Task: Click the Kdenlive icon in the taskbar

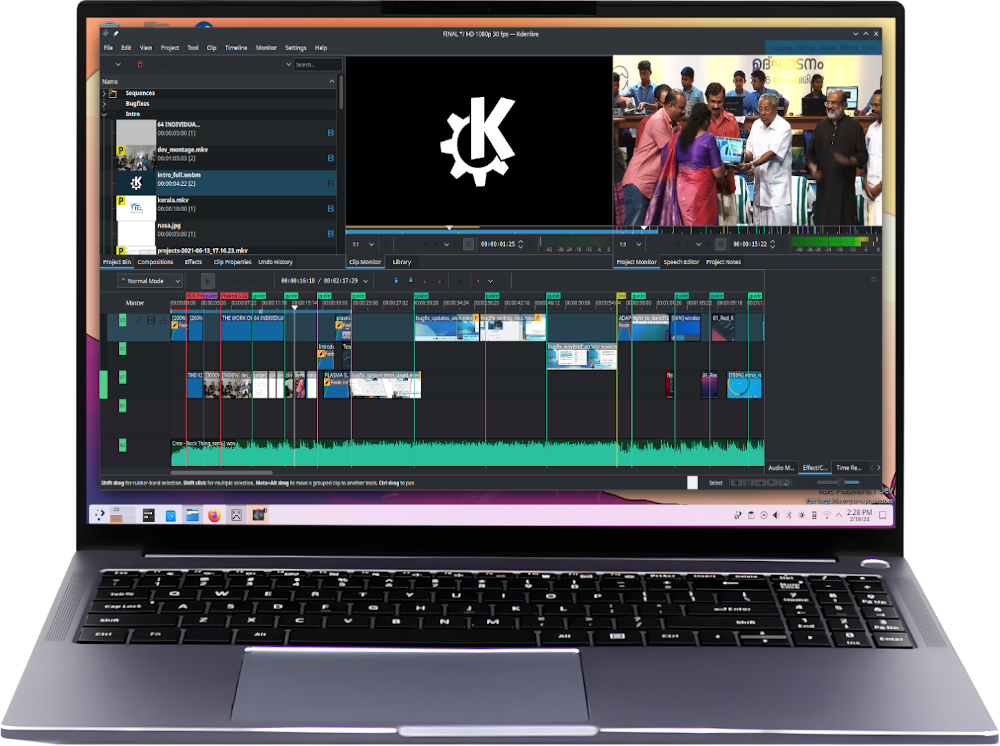Action: tap(258, 515)
